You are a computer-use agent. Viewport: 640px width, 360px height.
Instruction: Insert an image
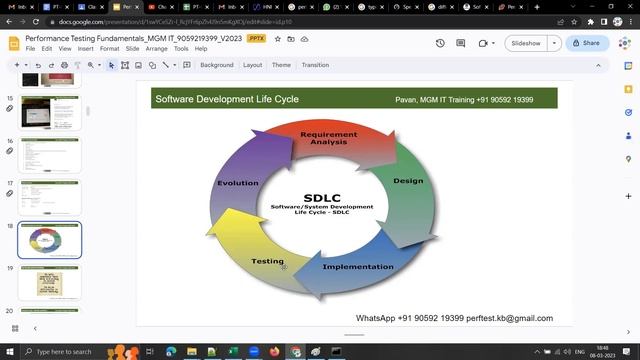(x=138, y=65)
